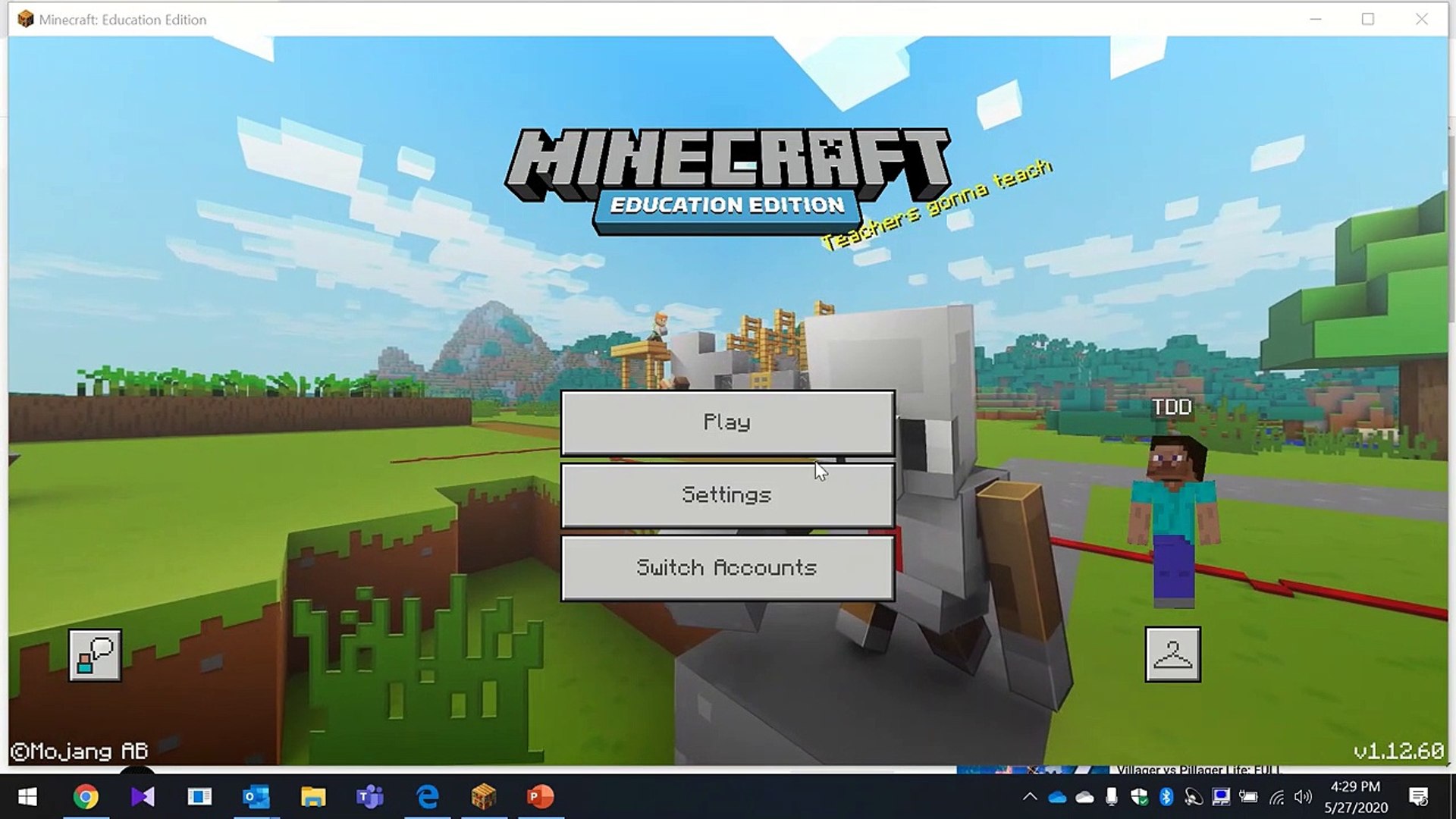Open Windows Start menu
Image resolution: width=1456 pixels, height=819 pixels.
[27, 797]
